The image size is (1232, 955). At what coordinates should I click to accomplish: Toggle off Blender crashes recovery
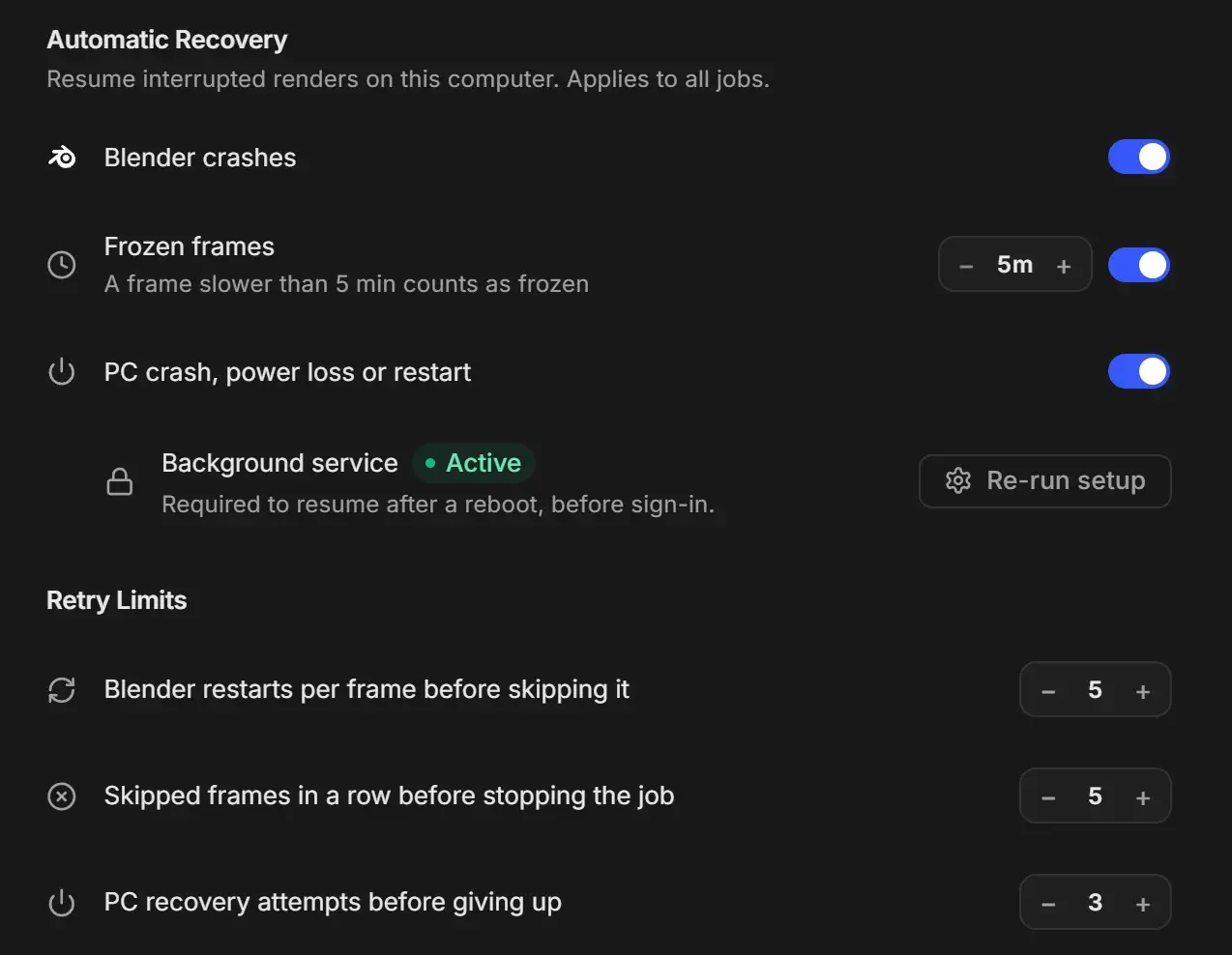click(1139, 157)
